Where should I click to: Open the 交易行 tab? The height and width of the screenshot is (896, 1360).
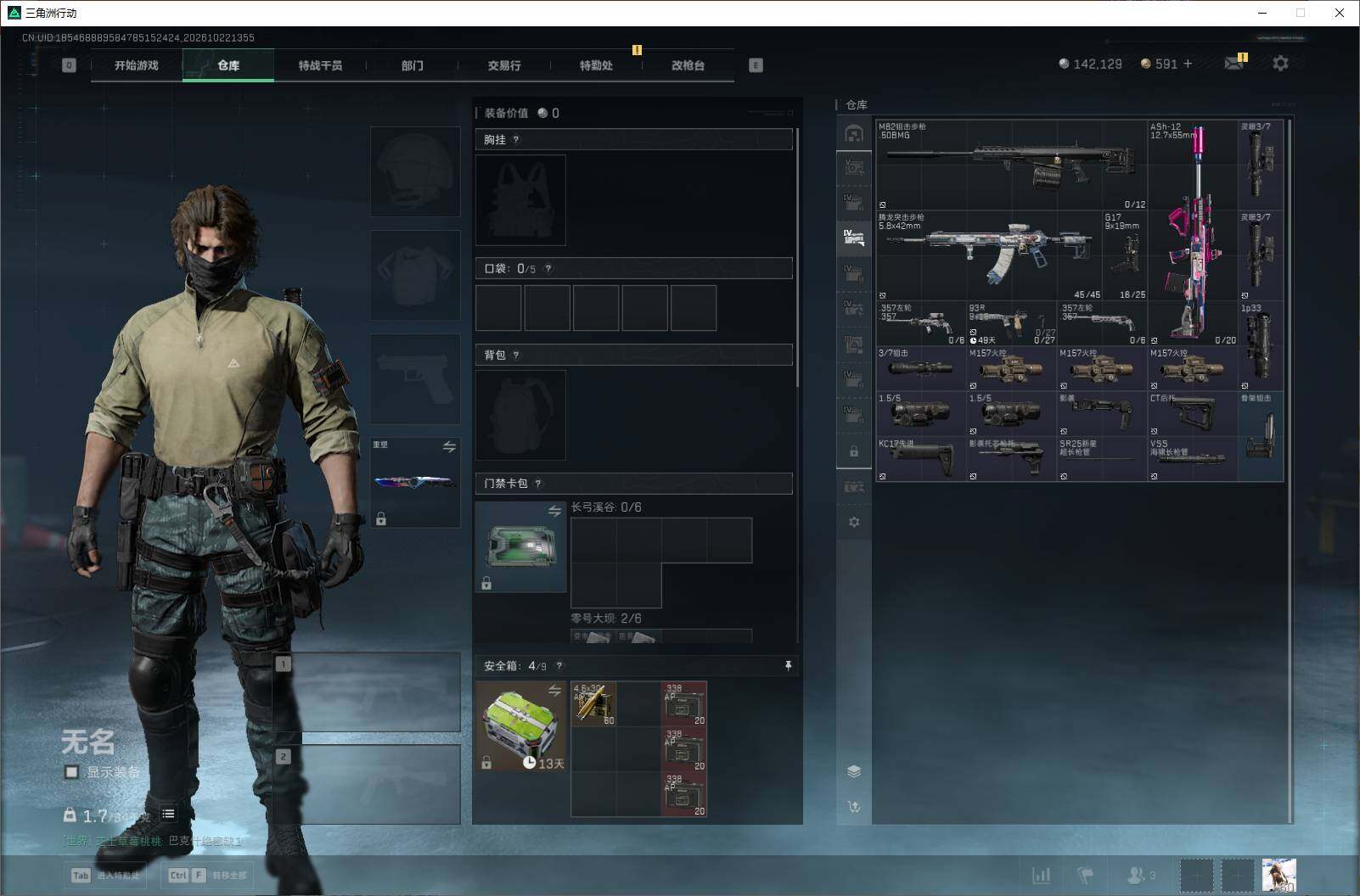[x=504, y=65]
